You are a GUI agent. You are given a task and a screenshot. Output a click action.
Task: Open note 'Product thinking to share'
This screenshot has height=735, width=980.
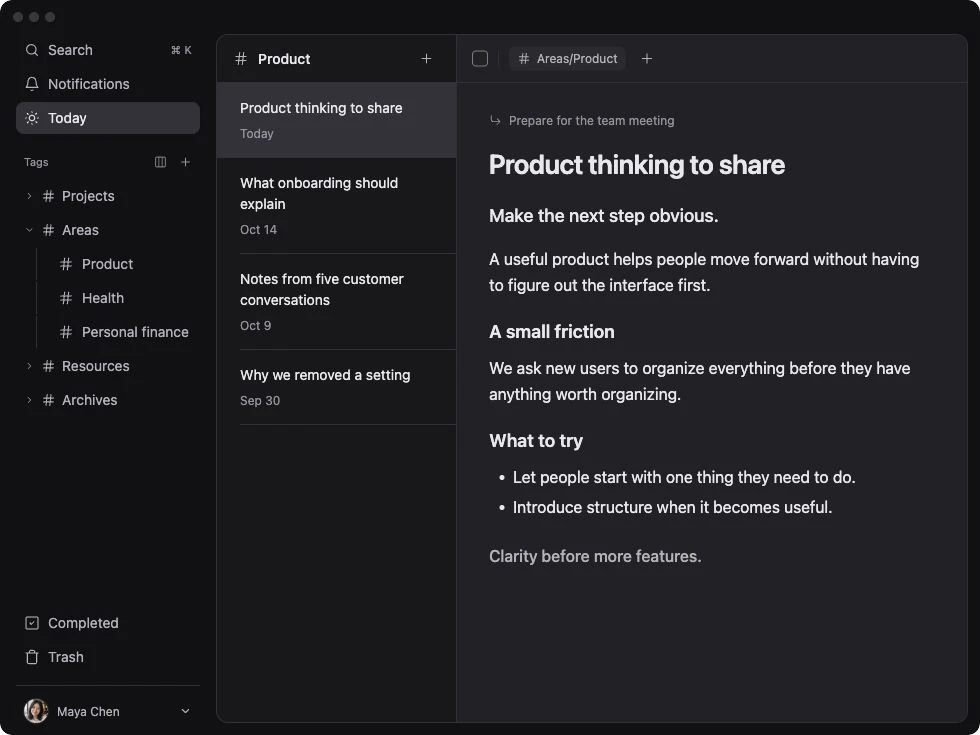[x=336, y=120]
